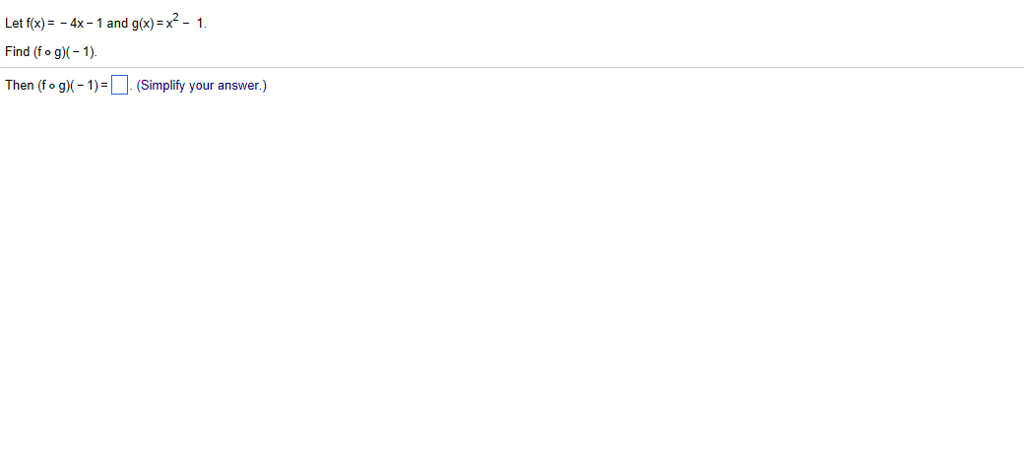1024x453 pixels.
Task: Click the x squared term of g(x)
Action: point(171,22)
